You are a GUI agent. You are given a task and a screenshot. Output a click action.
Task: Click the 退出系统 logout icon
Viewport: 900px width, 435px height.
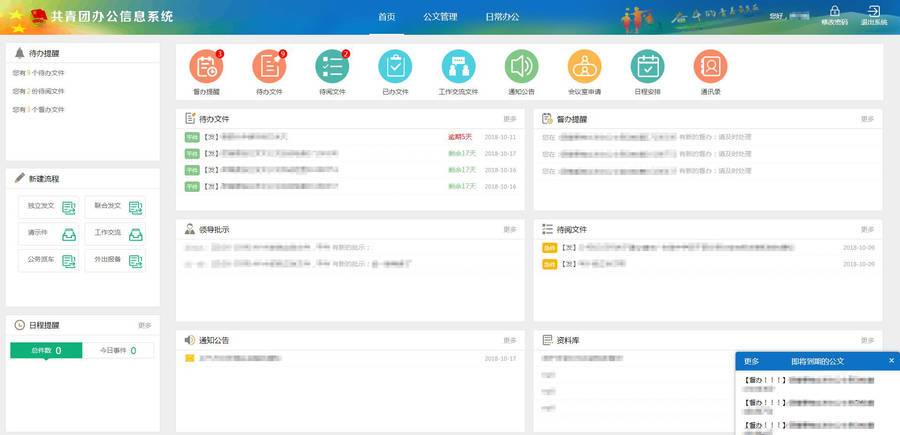[x=873, y=15]
